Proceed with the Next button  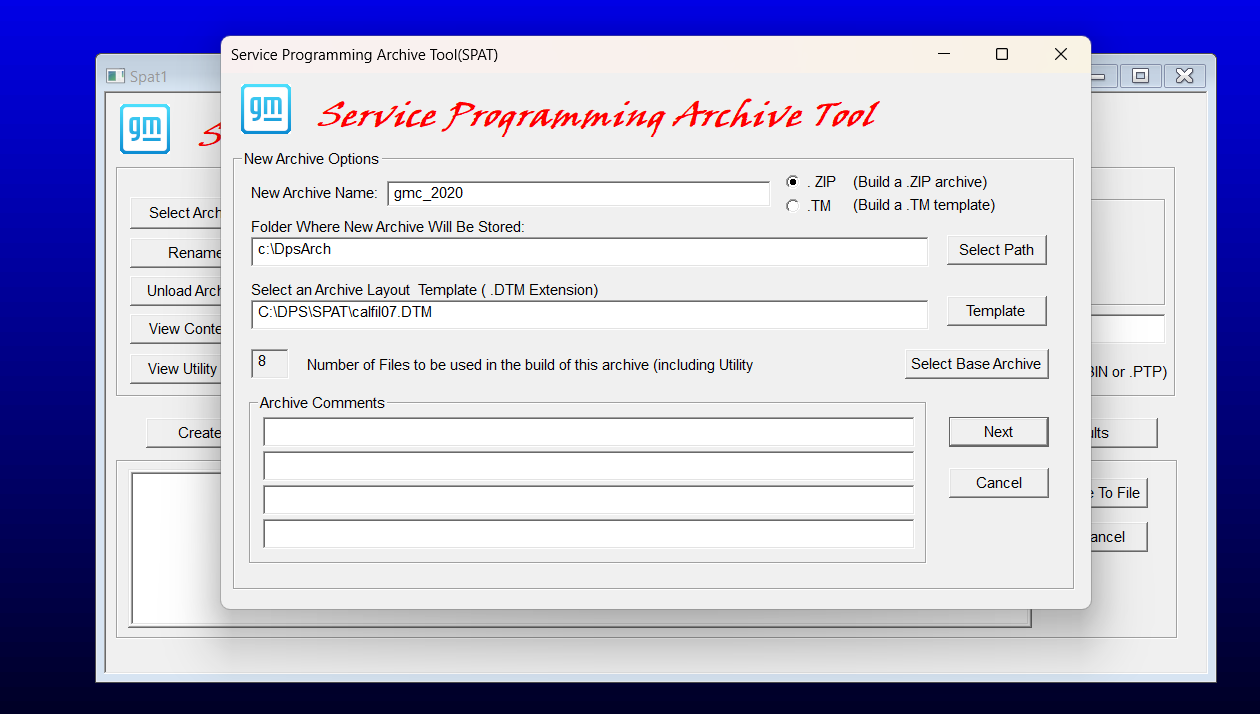point(999,432)
